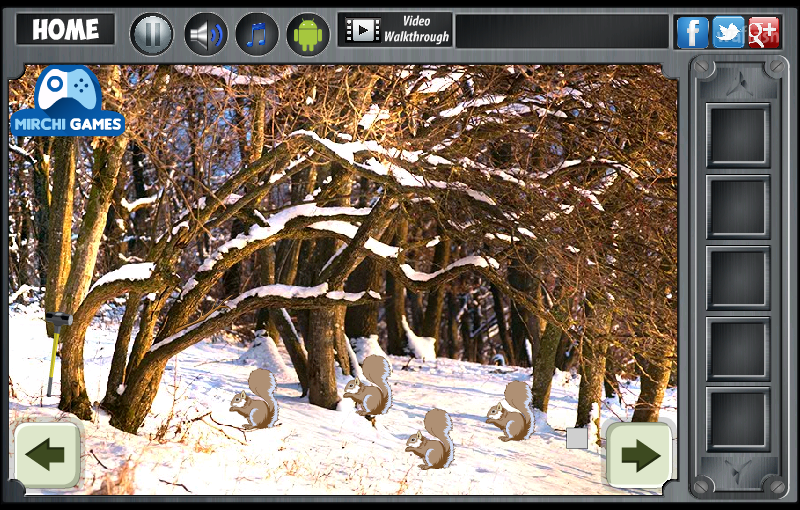Click the lowest squirrel in the snow
Screen dimensions: 800x510
tap(430, 439)
